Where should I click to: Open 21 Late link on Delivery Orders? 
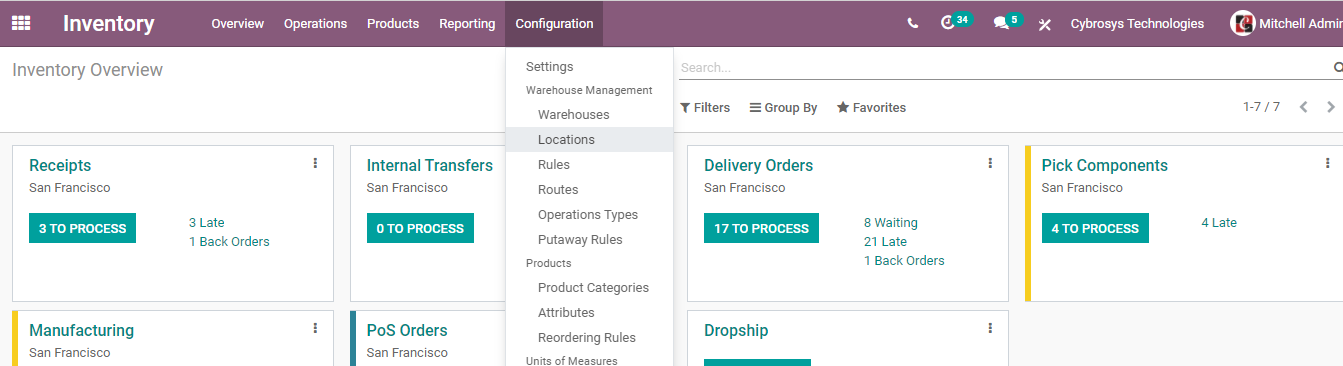pyautogui.click(x=886, y=242)
